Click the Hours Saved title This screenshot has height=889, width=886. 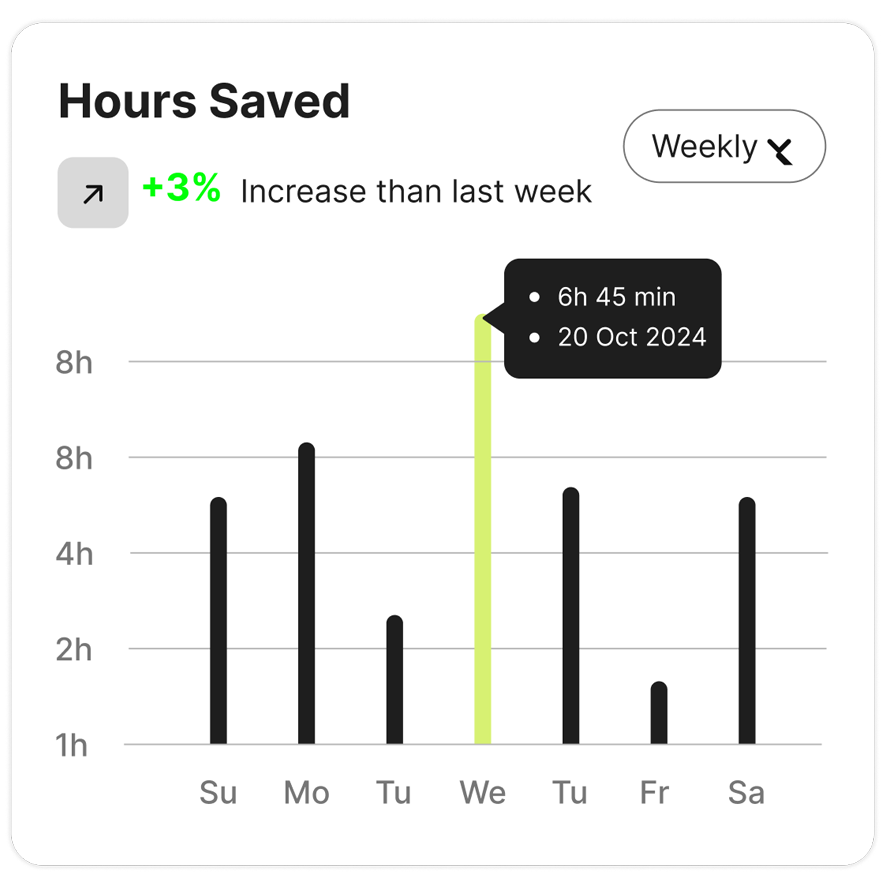click(204, 102)
